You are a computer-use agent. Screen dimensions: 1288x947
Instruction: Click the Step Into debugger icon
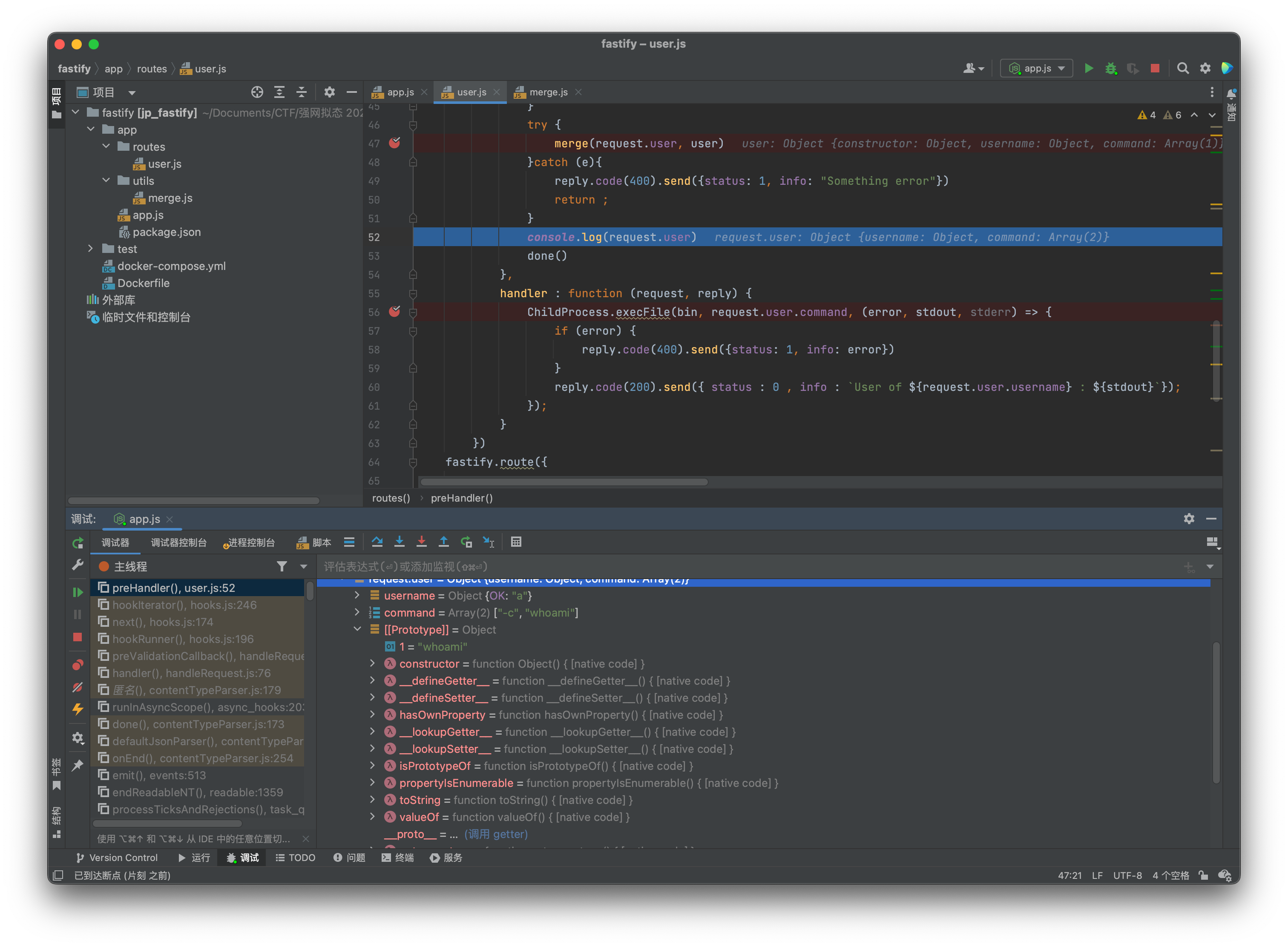[399, 542]
